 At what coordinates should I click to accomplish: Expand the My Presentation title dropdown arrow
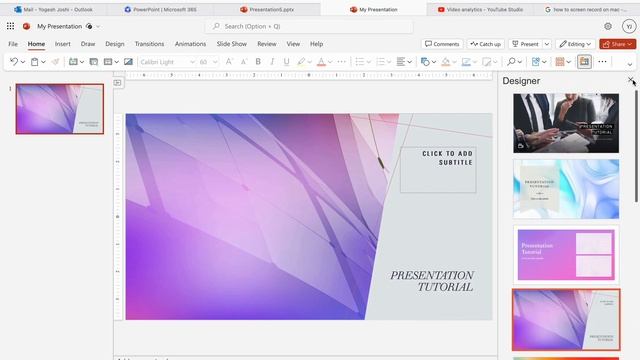coord(98,27)
